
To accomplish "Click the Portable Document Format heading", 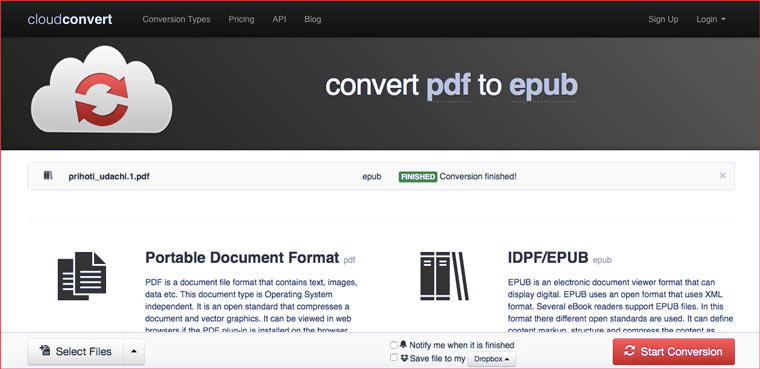I will [x=242, y=257].
